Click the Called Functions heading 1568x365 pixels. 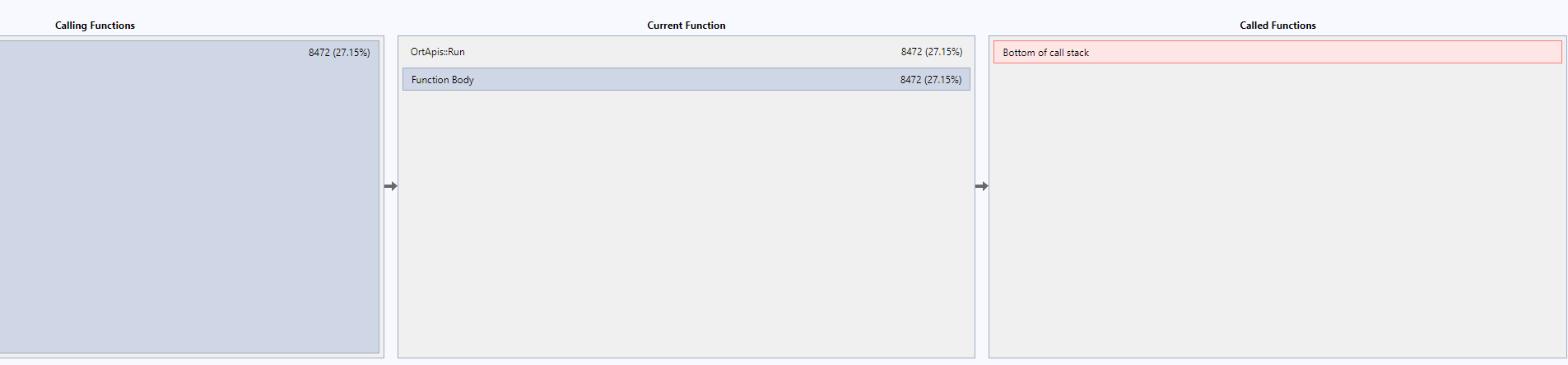[x=1277, y=26]
